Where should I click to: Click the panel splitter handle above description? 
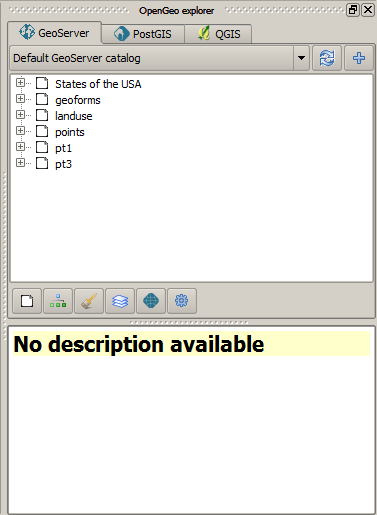point(189,322)
